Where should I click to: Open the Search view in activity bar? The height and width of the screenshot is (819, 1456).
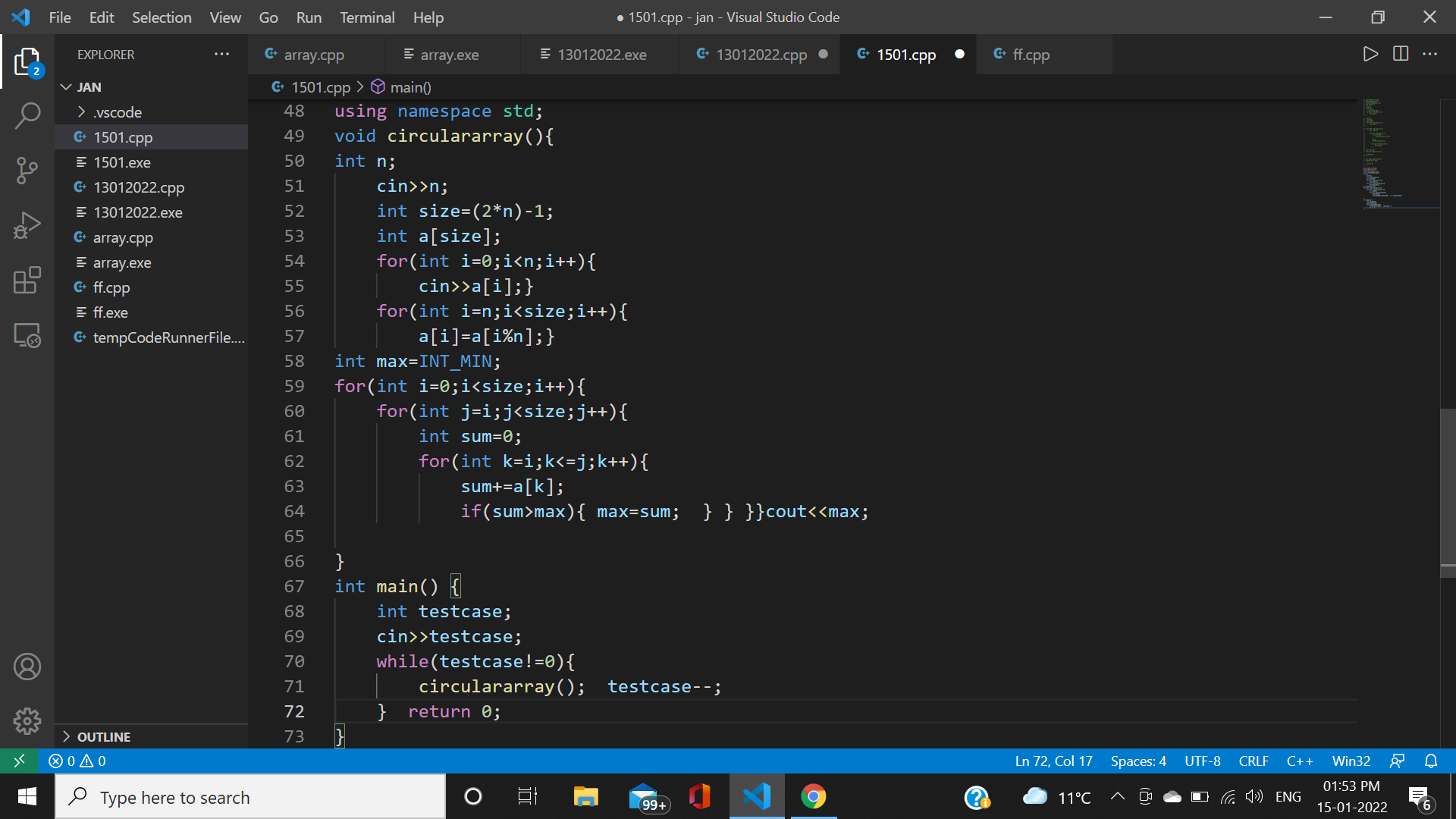coord(27,116)
